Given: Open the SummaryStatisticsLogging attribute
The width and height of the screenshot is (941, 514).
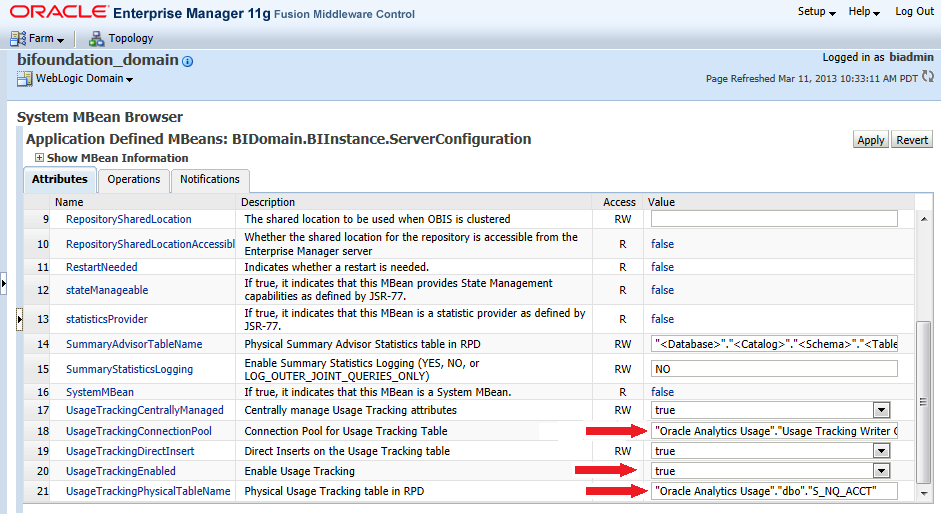Looking at the screenshot, I should pos(129,369).
